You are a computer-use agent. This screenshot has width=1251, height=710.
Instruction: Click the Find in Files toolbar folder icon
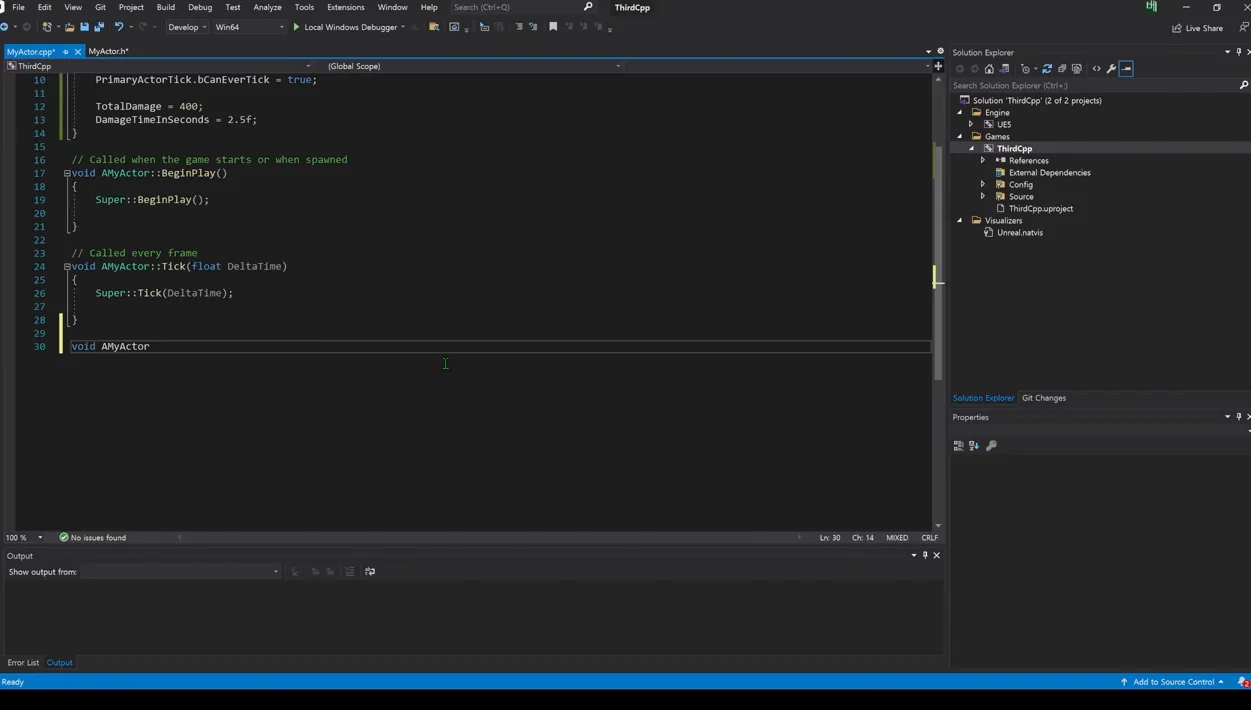[434, 27]
